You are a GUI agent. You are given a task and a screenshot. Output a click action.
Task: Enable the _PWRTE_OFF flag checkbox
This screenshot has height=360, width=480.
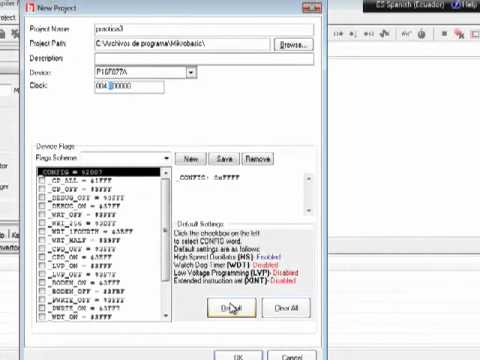[42, 300]
